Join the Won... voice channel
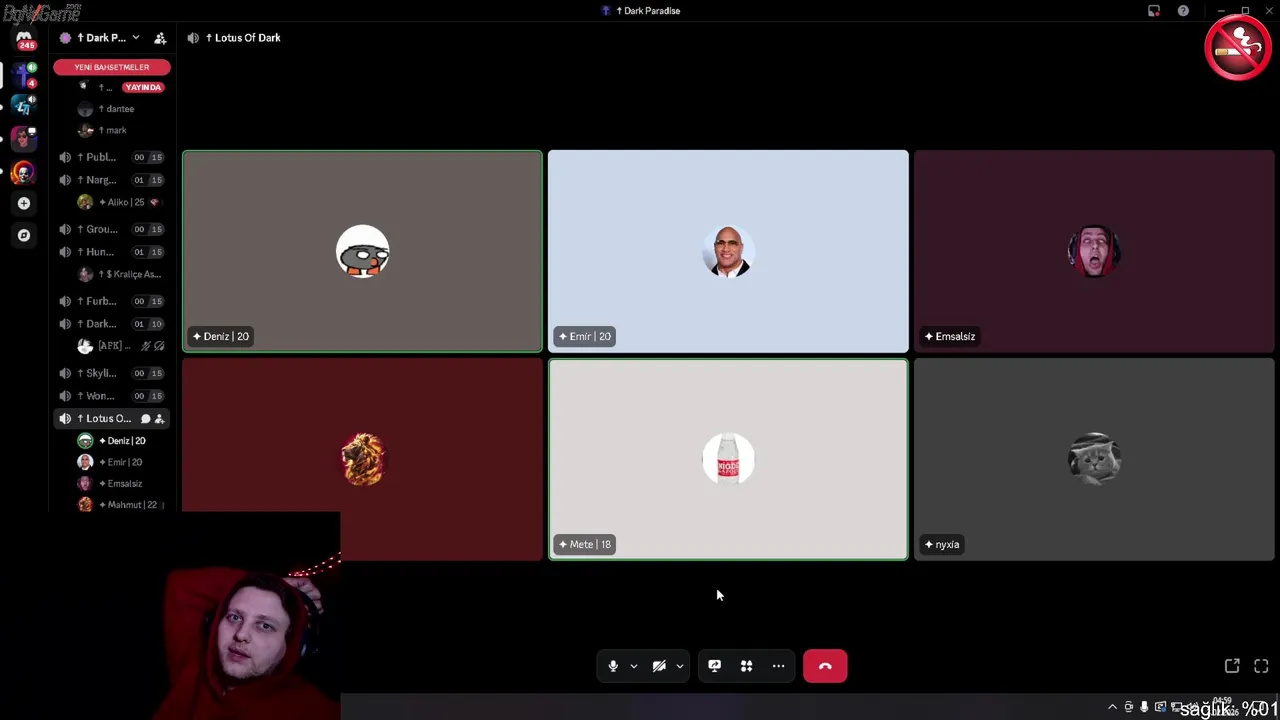The height and width of the screenshot is (720, 1280). pos(110,396)
